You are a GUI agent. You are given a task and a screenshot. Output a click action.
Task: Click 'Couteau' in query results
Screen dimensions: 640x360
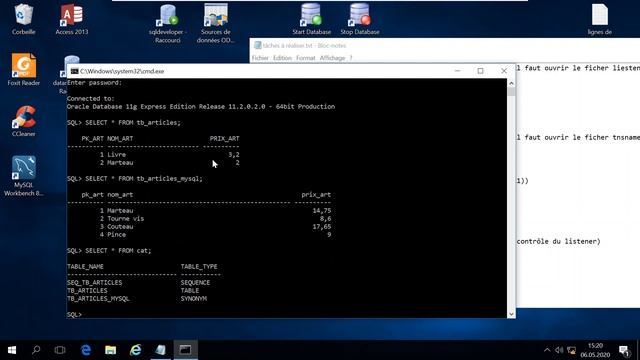tap(120, 227)
